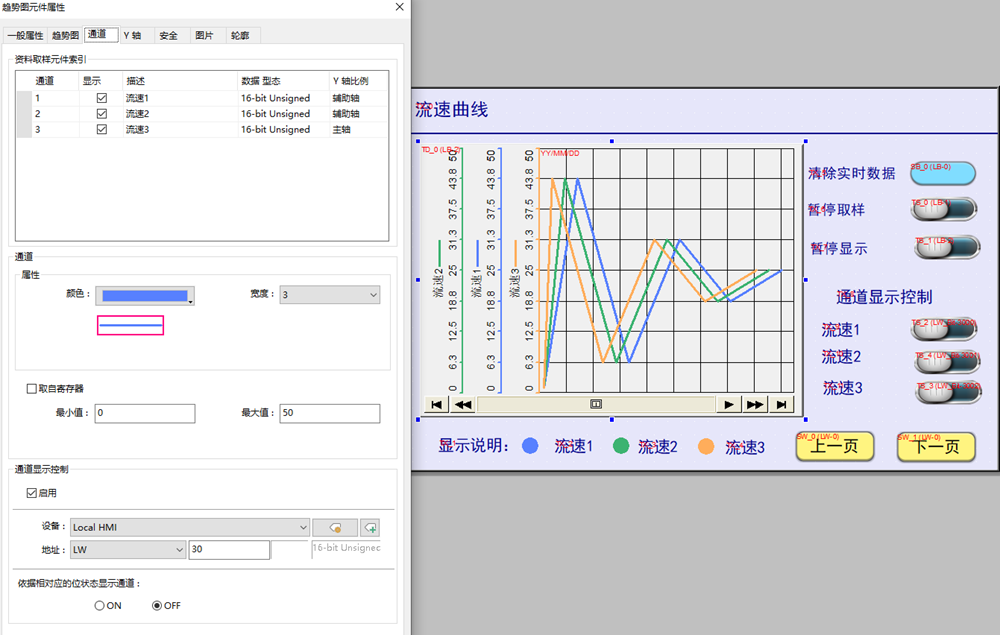Viewport: 1000px width, 635px height.
Task: Expand the 宽度 line width dropdown
Action: 328,295
